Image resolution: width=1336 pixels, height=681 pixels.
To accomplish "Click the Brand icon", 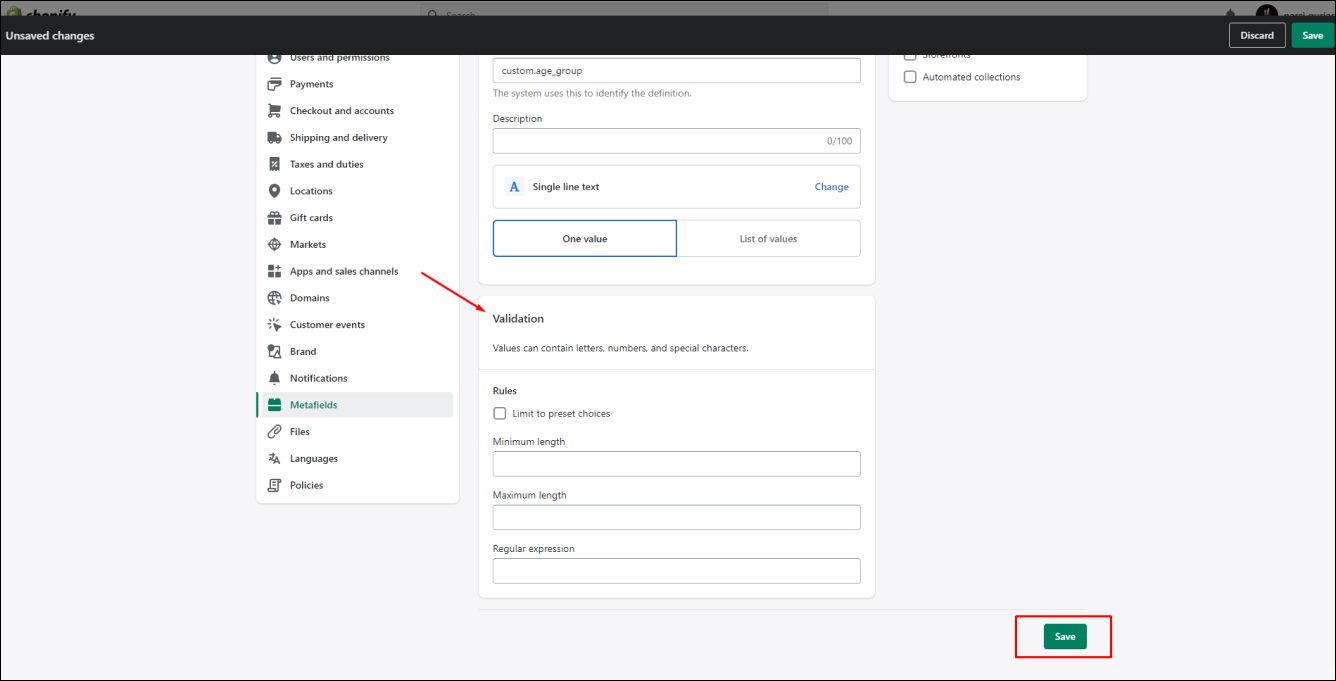I will (274, 352).
